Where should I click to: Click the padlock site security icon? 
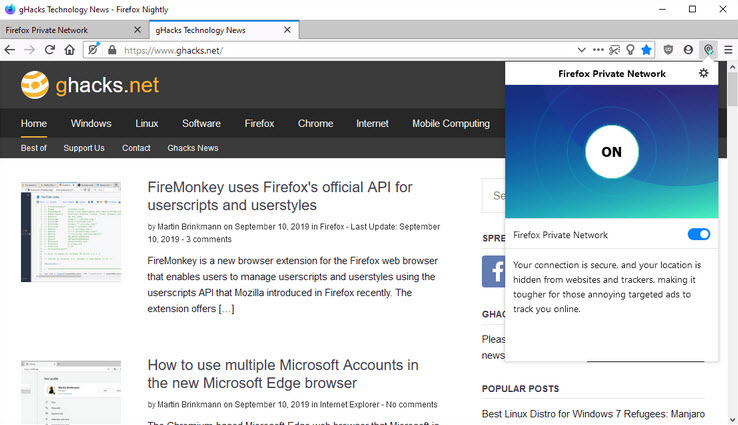tap(112, 50)
